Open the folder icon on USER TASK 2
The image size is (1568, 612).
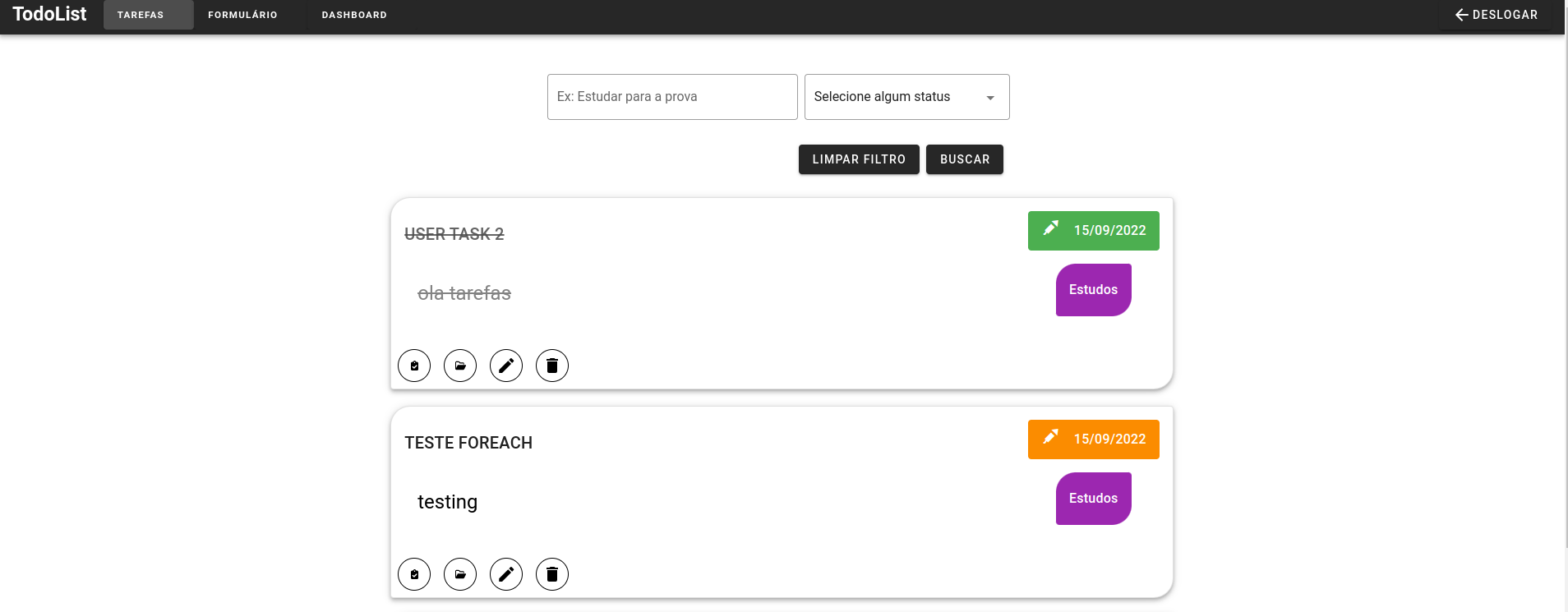click(459, 366)
